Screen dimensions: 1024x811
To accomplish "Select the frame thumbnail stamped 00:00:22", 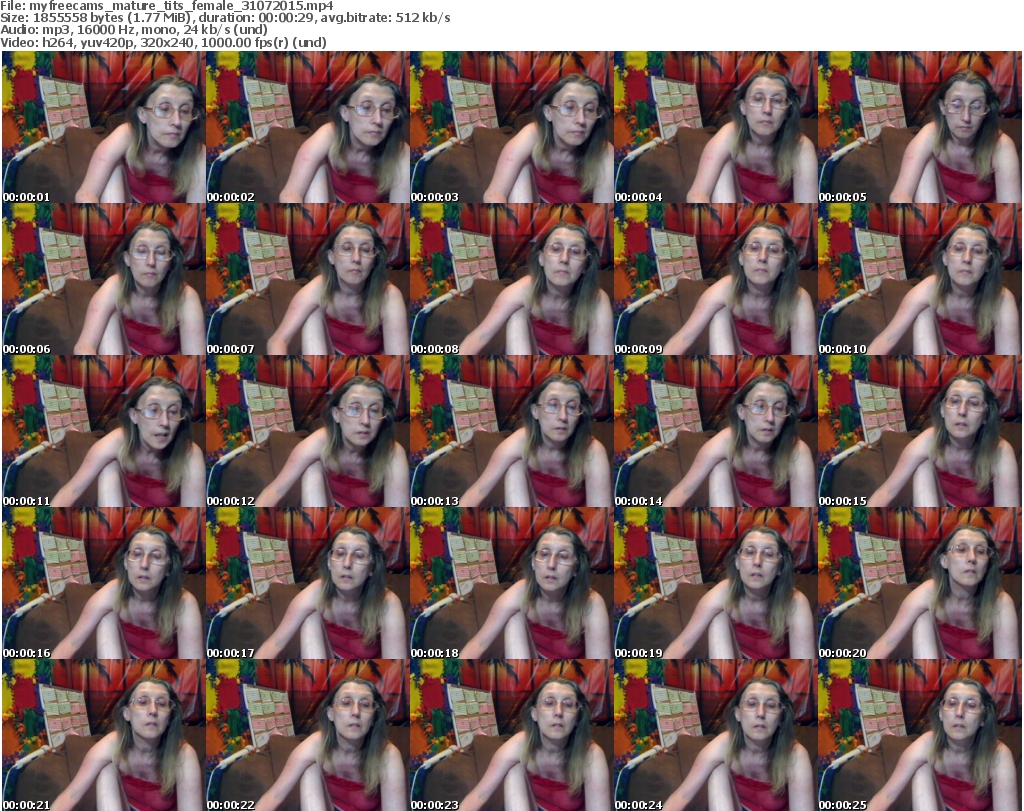I will (x=308, y=735).
